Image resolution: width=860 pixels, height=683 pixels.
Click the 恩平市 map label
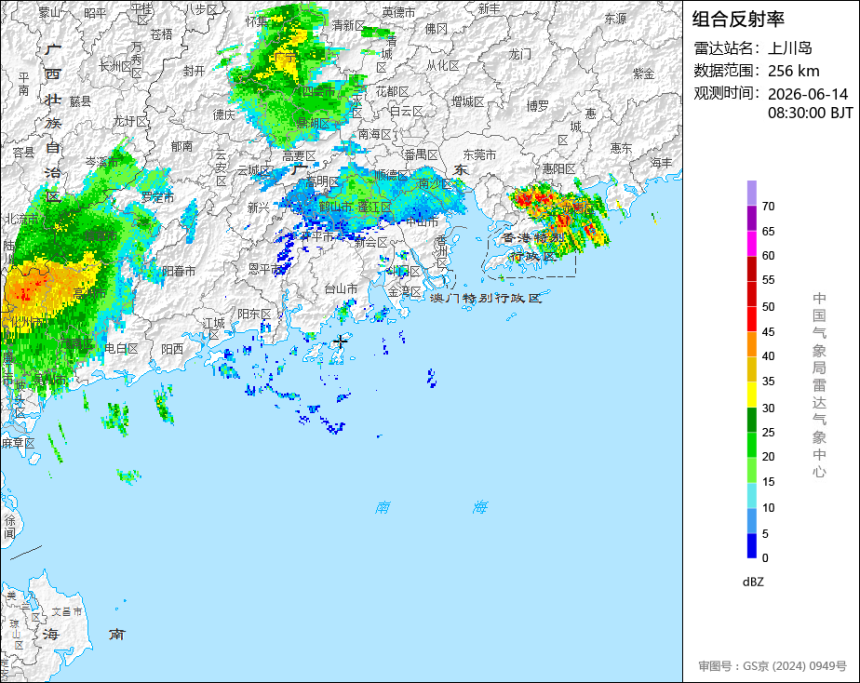click(265, 269)
